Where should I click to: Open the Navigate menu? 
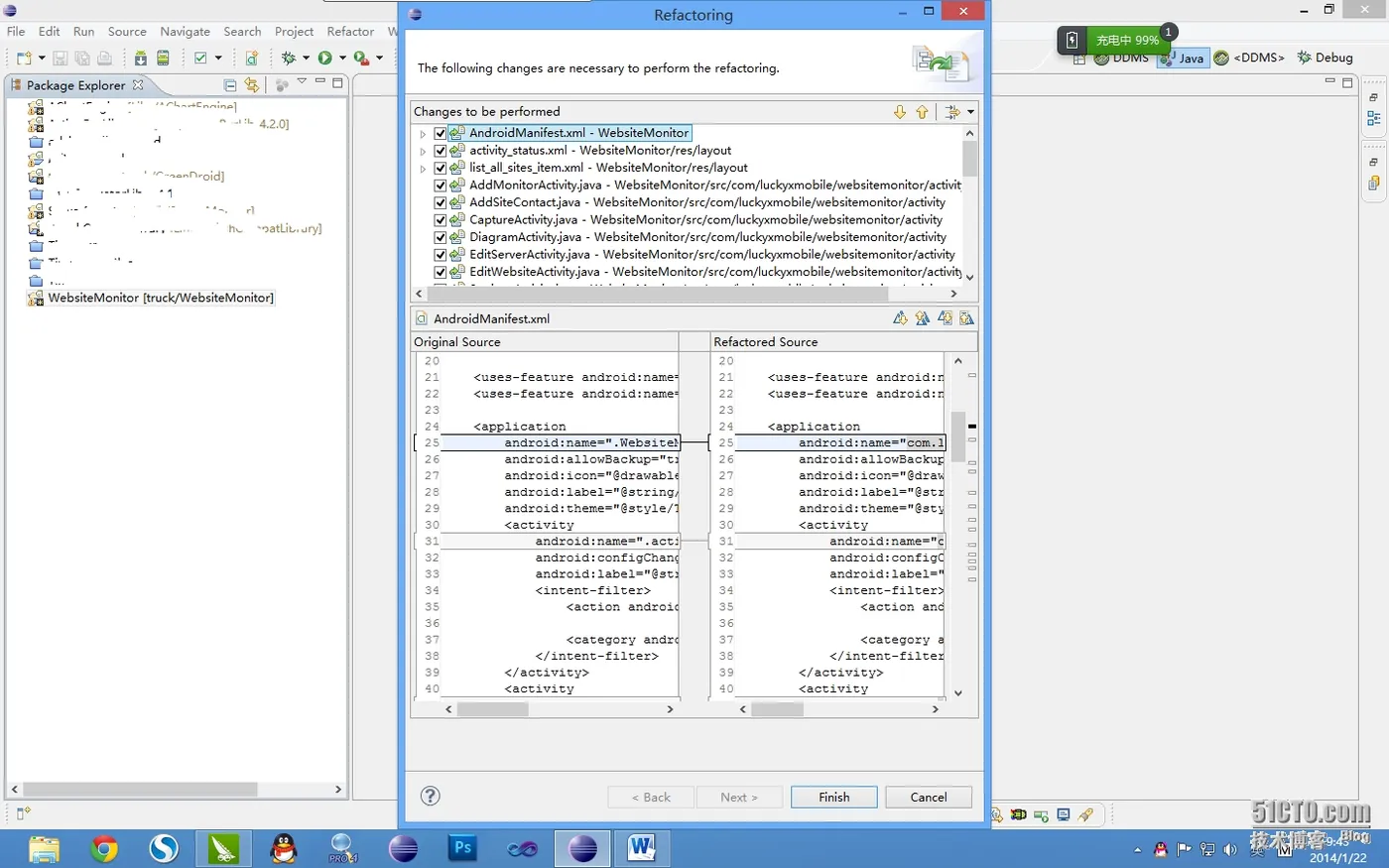(x=186, y=32)
